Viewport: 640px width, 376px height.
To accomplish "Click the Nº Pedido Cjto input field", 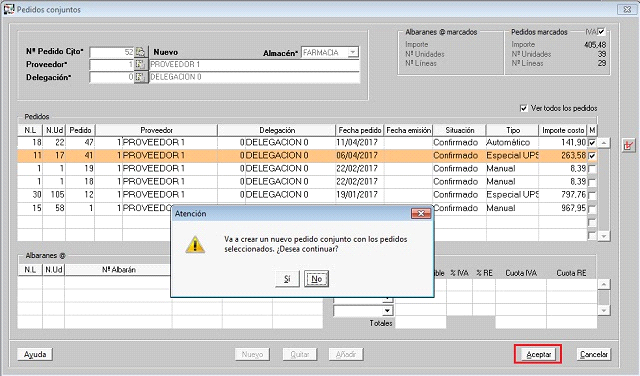I will coord(112,52).
